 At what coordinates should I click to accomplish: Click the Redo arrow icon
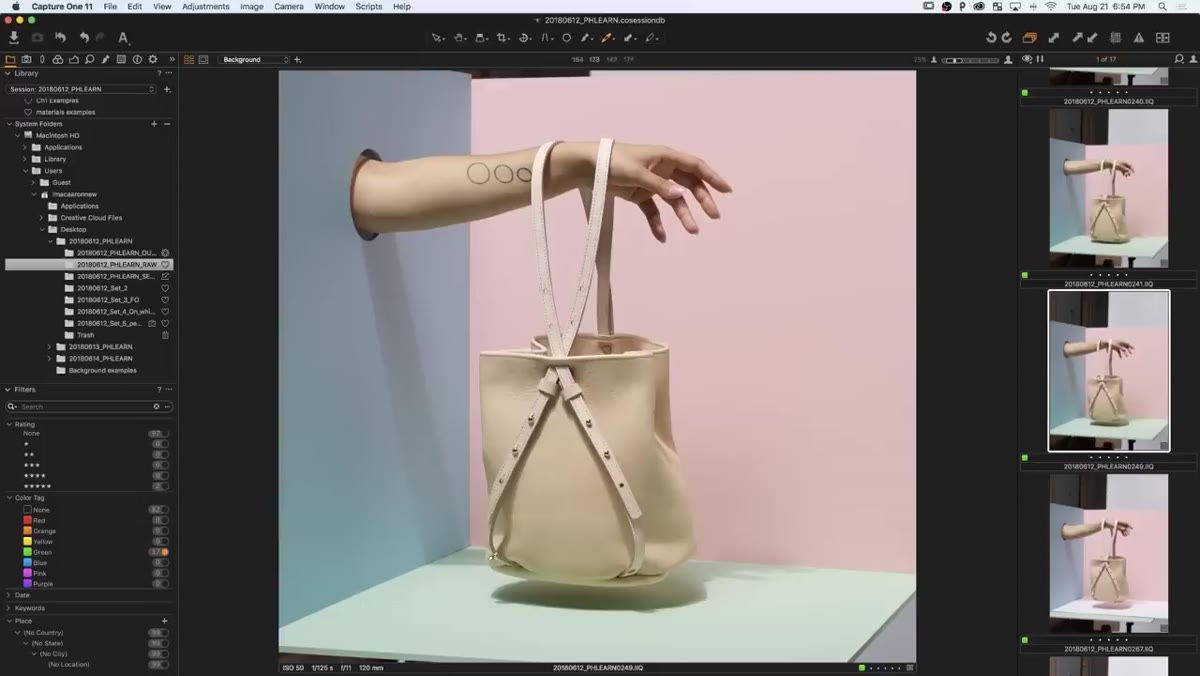click(x=100, y=38)
